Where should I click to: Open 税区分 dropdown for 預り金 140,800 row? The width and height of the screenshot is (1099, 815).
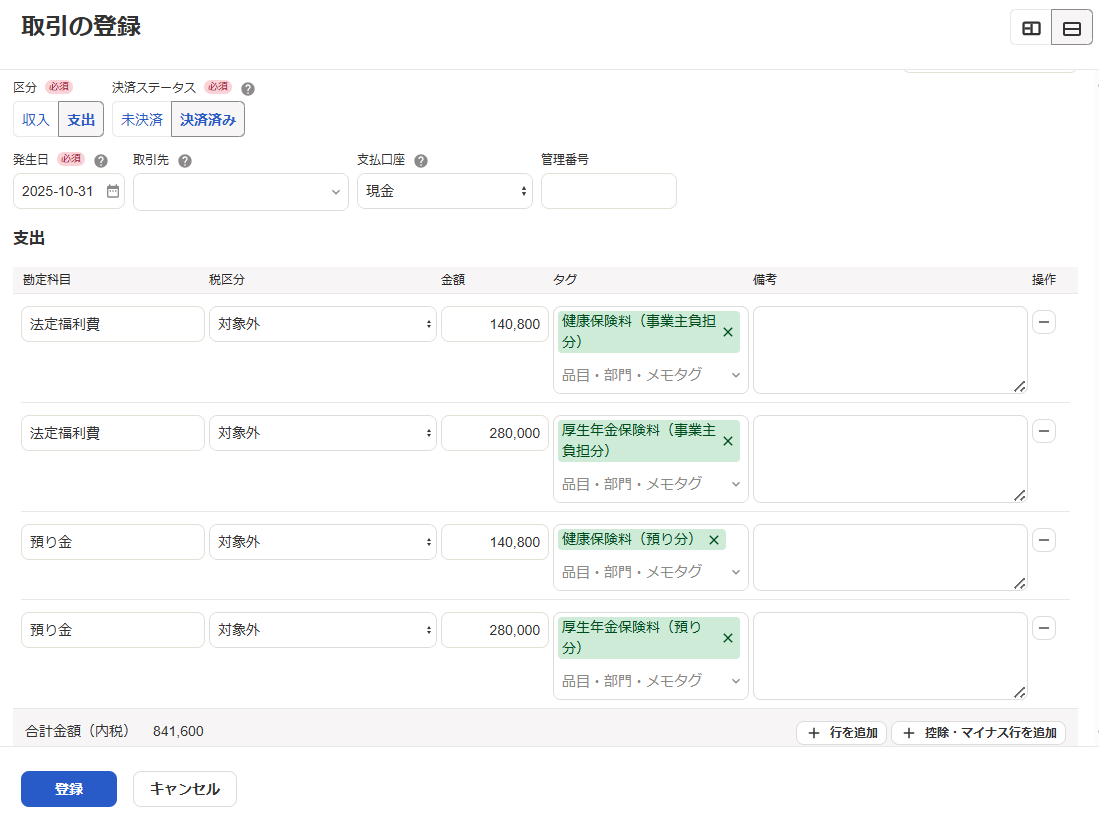pos(322,542)
